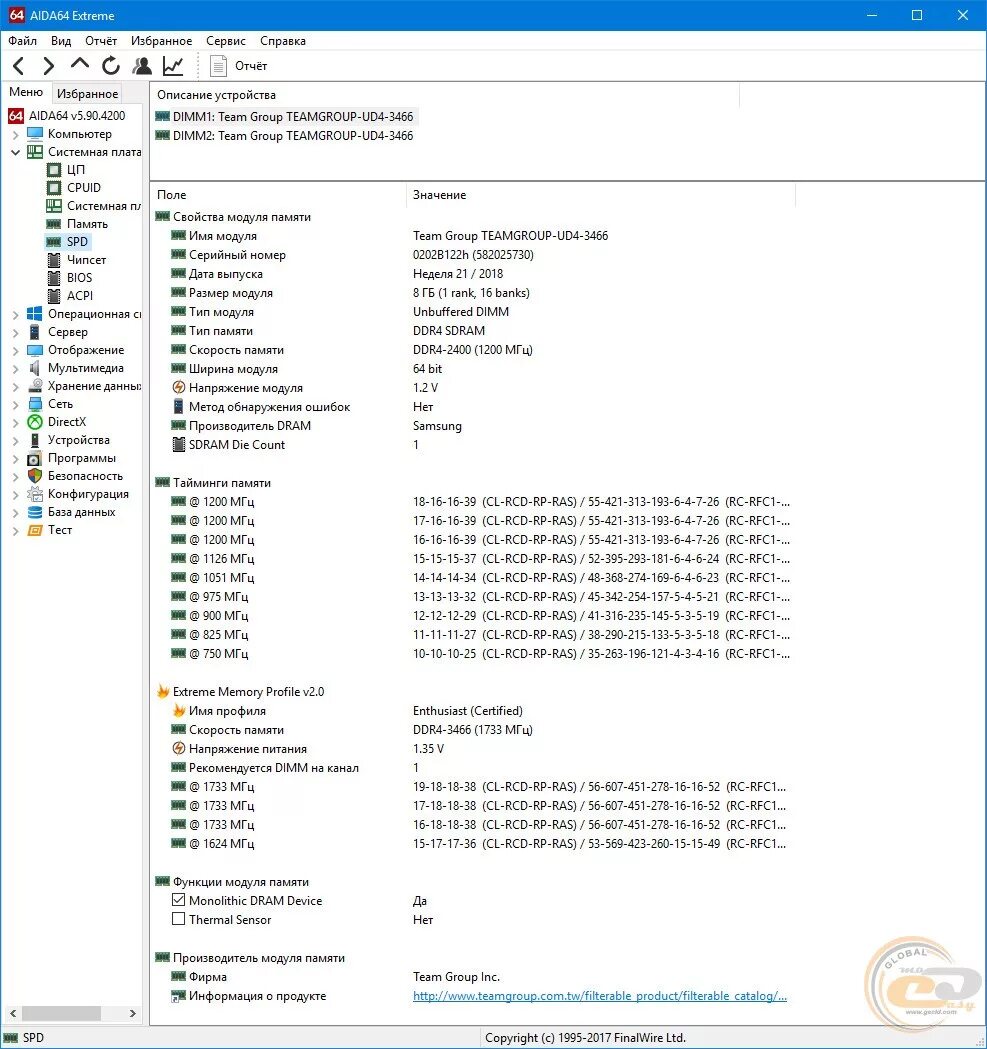Click the Отображение monitor icon
The height and width of the screenshot is (1049, 987).
click(35, 350)
